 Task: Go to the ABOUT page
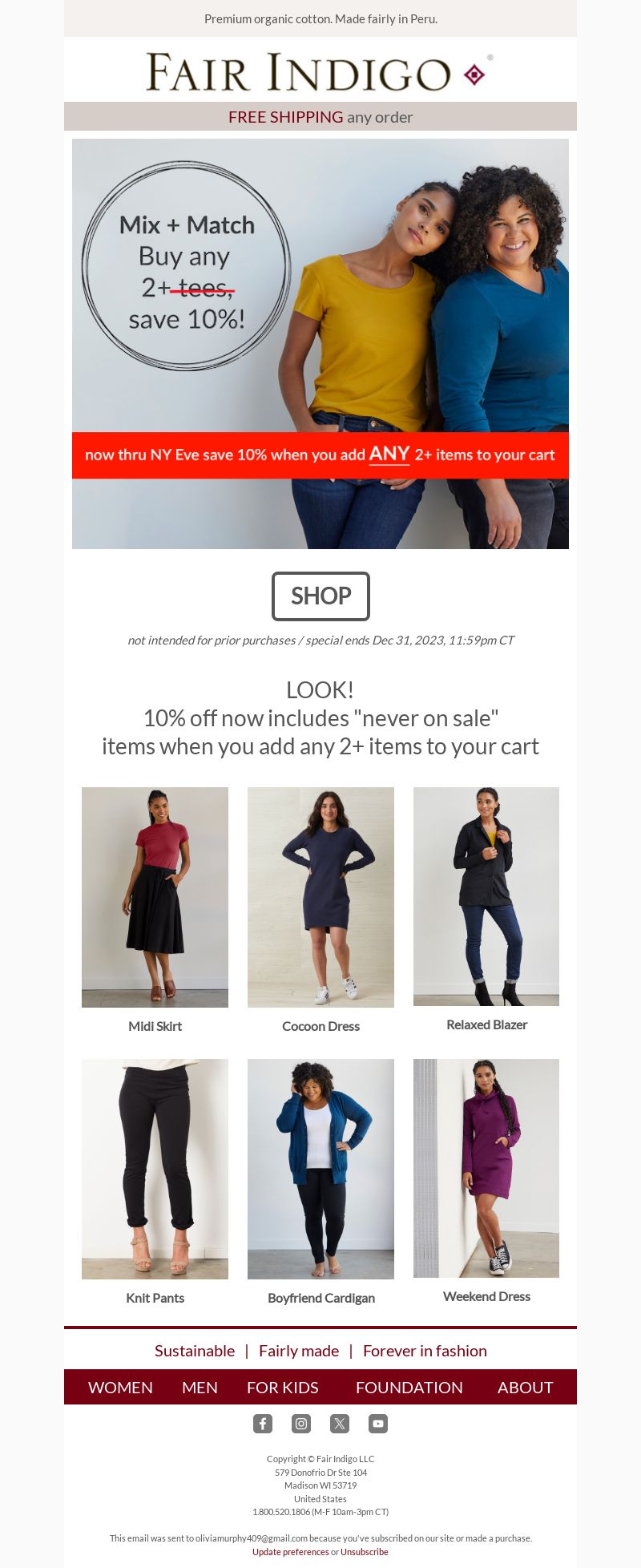(526, 1388)
